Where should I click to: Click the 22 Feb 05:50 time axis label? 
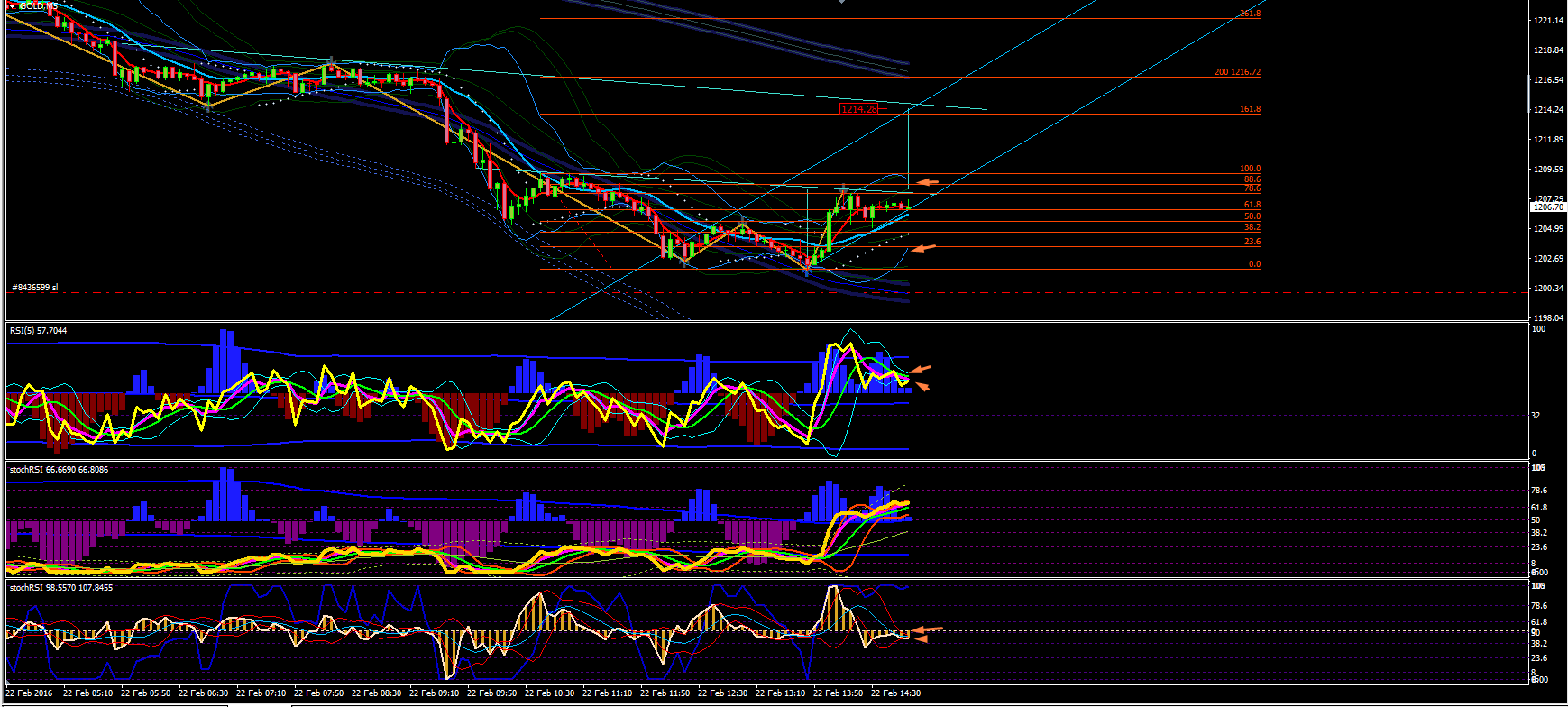click(146, 693)
